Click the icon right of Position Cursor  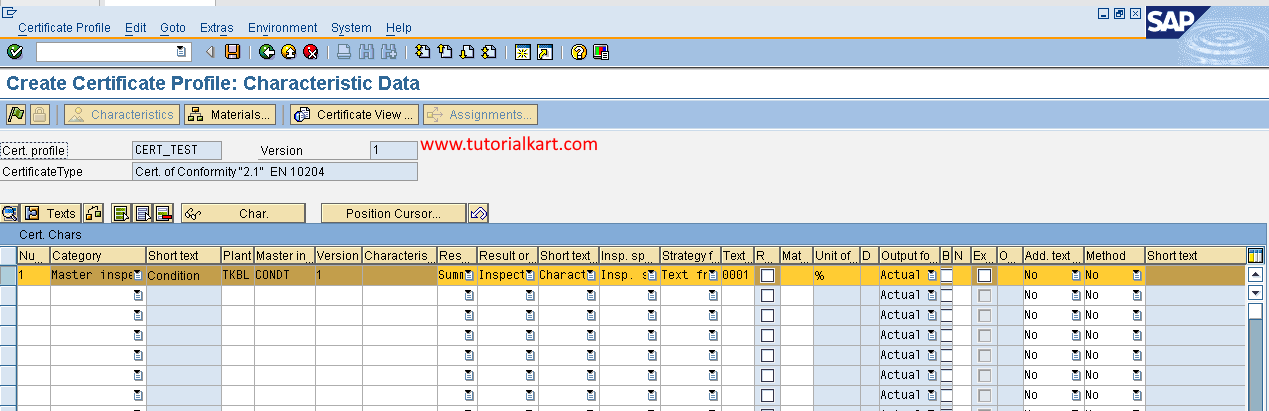click(x=478, y=213)
